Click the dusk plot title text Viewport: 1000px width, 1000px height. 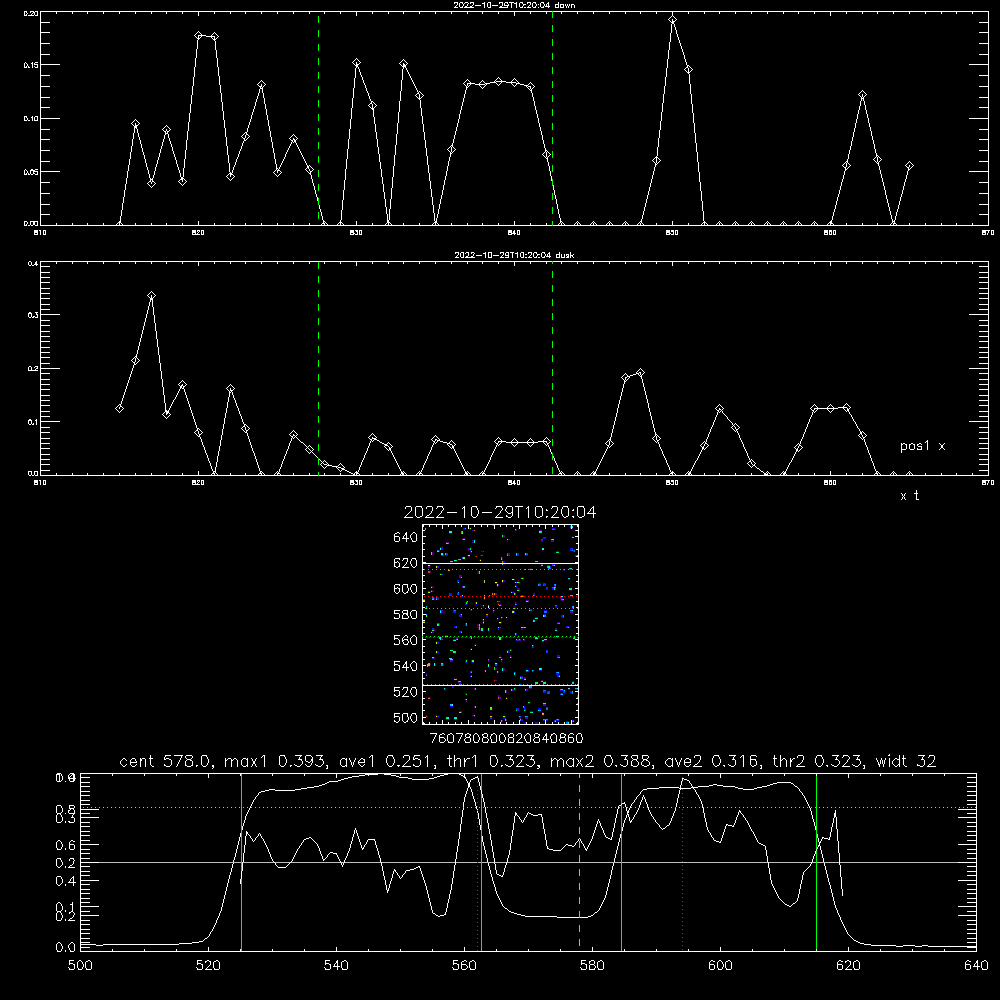pos(514,255)
